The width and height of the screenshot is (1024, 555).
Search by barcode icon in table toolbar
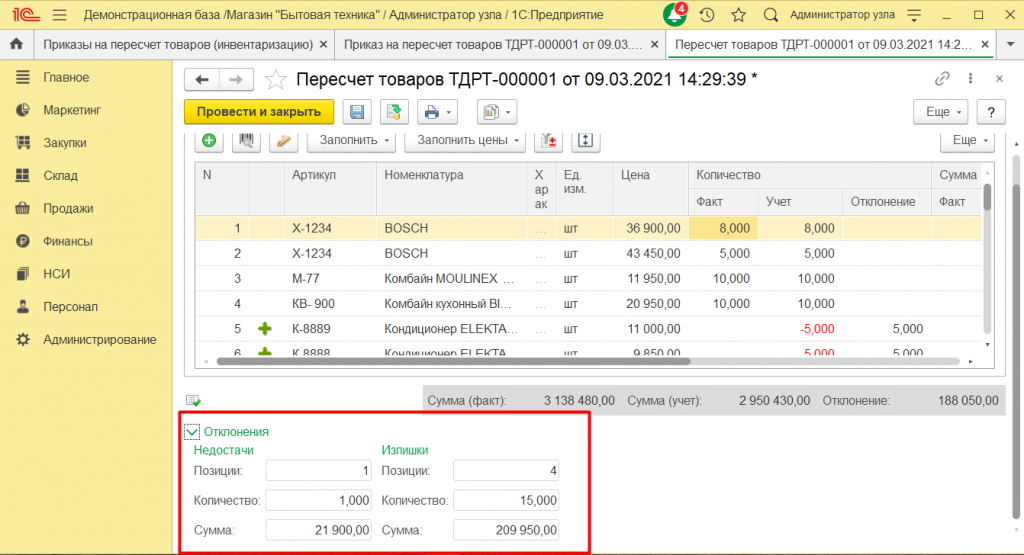tap(246, 140)
